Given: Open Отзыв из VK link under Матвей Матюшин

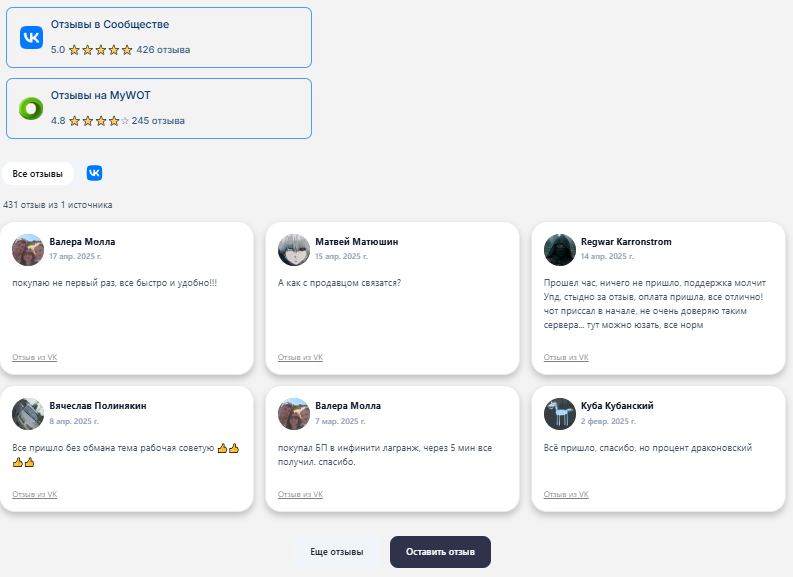Looking at the screenshot, I should (x=300, y=358).
